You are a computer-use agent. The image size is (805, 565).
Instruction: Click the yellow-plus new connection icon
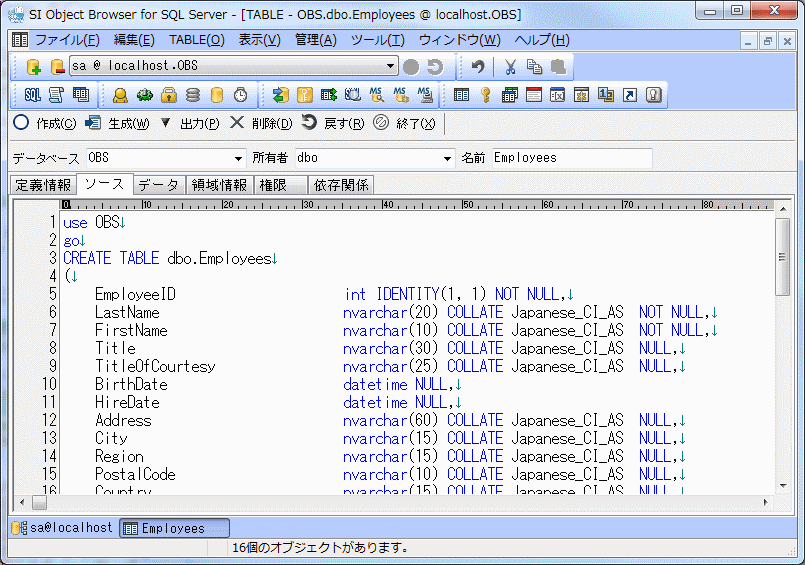[x=33, y=67]
